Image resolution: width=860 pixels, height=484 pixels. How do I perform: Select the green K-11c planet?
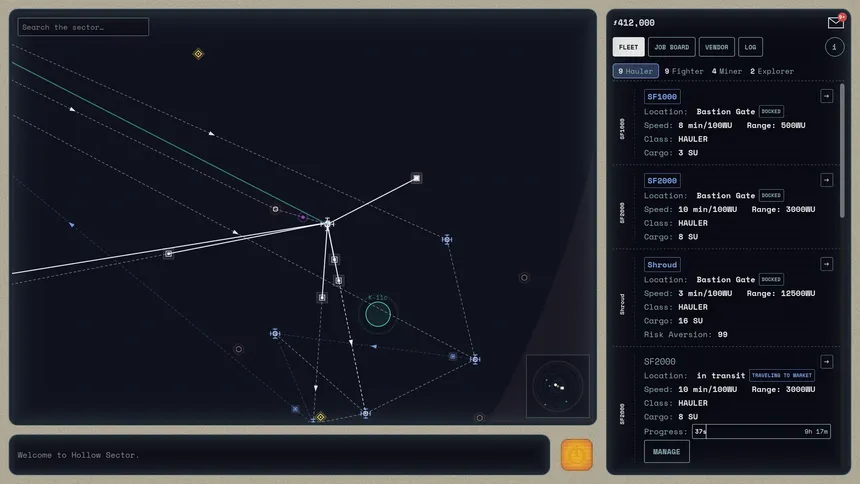(378, 314)
